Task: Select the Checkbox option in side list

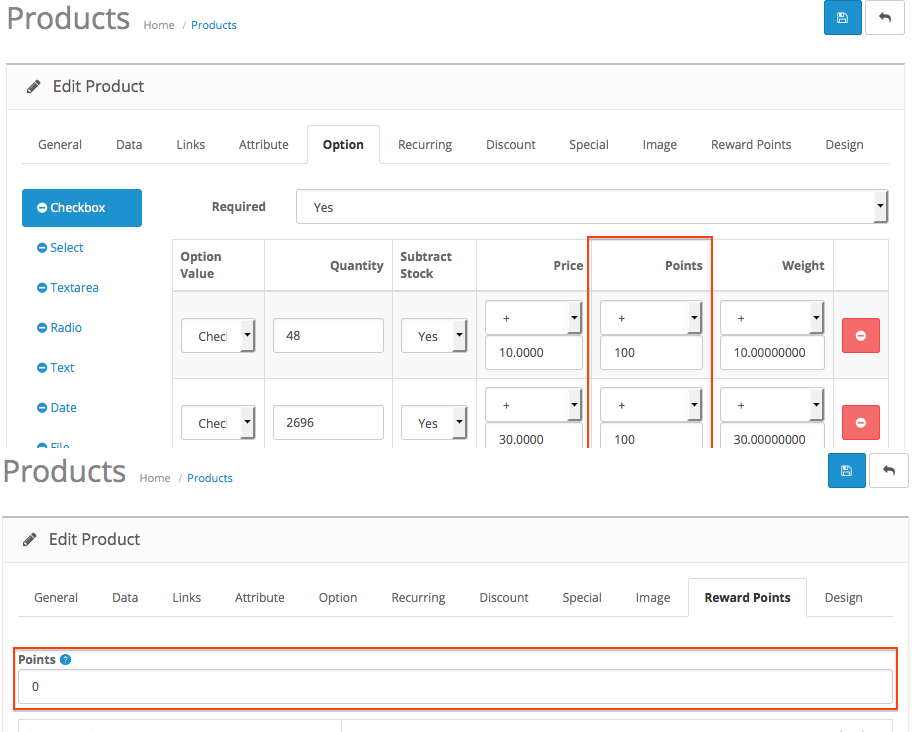Action: coord(82,208)
